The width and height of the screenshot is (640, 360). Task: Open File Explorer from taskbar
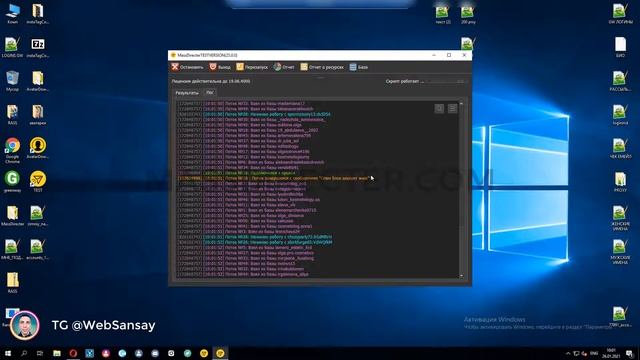(x=57, y=353)
